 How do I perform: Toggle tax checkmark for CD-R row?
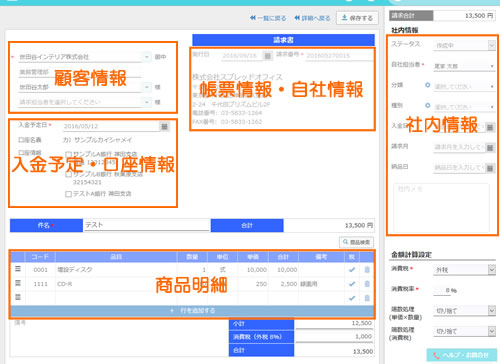[x=352, y=284]
